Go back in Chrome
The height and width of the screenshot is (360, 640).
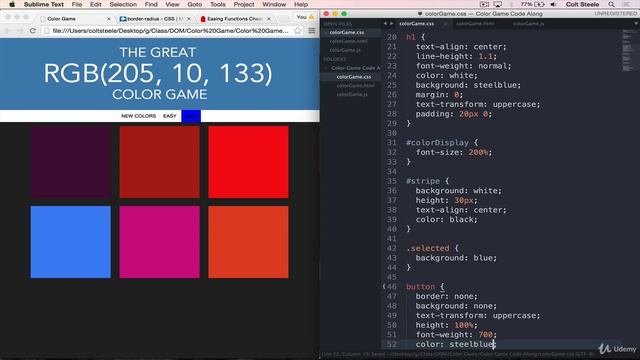[x=8, y=31]
